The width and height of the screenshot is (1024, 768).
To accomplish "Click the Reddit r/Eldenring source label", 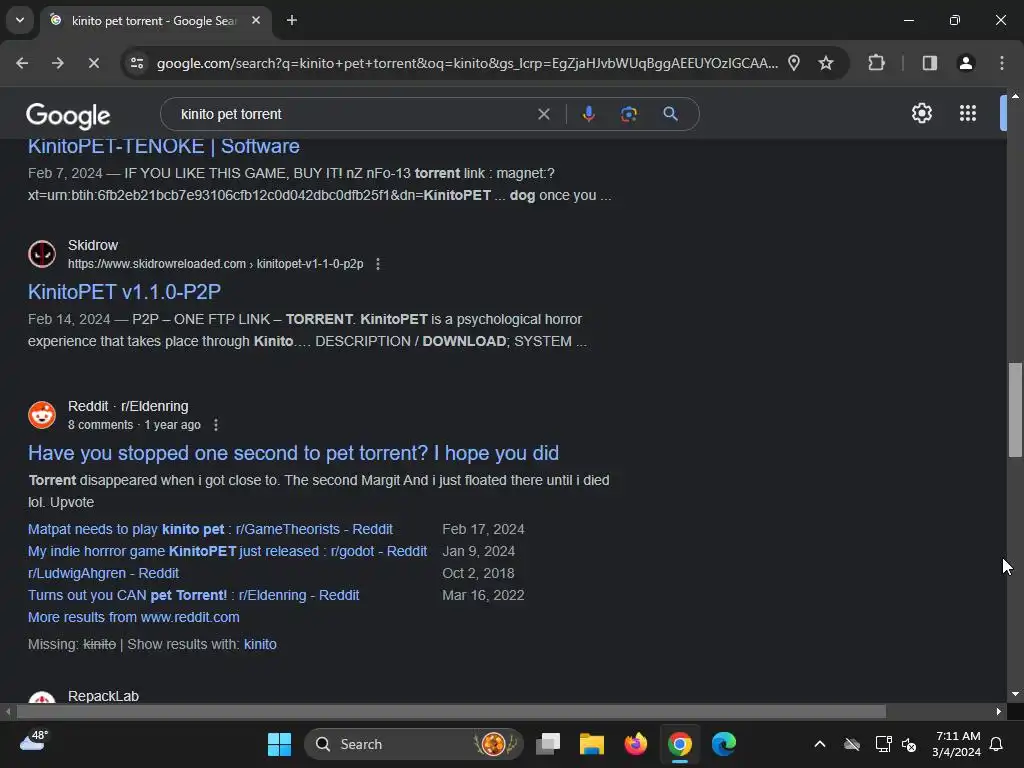I will coord(128,406).
